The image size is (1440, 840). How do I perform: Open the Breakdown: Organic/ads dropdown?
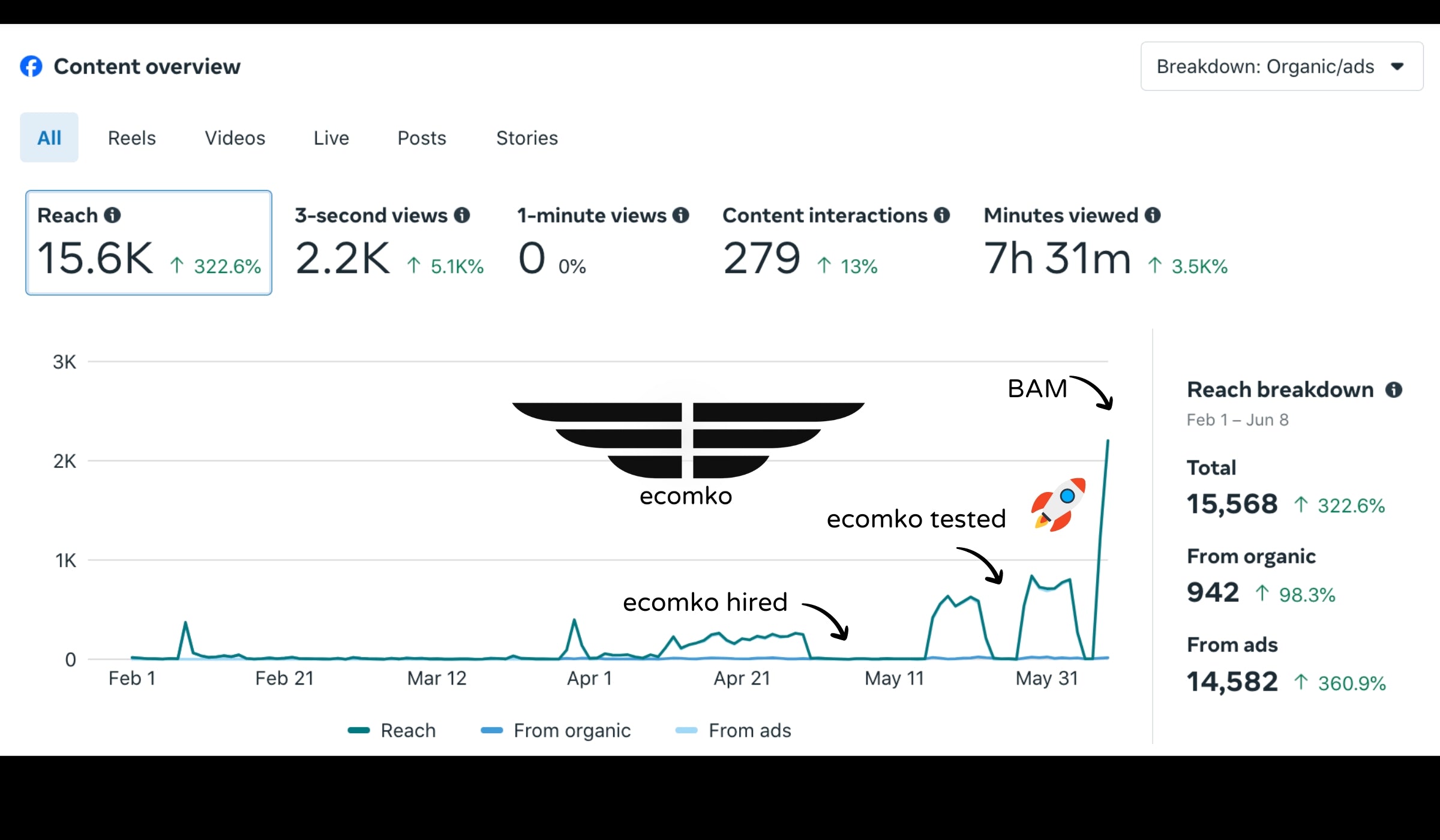(x=1266, y=66)
